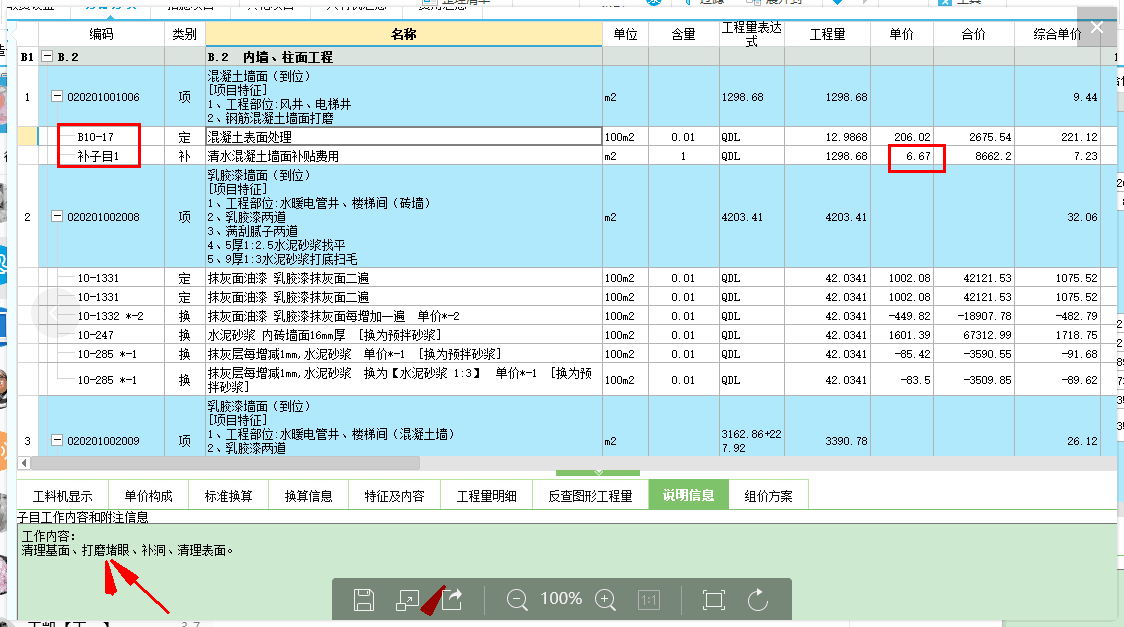Select the 标准换算 tab
This screenshot has height=627, width=1124.
click(228, 496)
